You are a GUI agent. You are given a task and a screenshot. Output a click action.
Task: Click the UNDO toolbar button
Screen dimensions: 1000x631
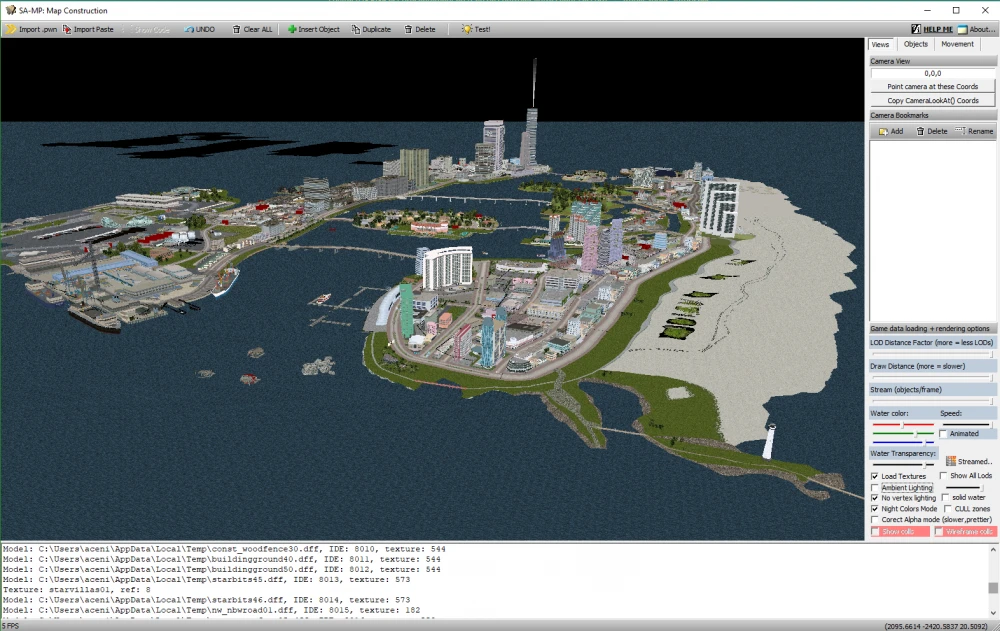click(200, 29)
